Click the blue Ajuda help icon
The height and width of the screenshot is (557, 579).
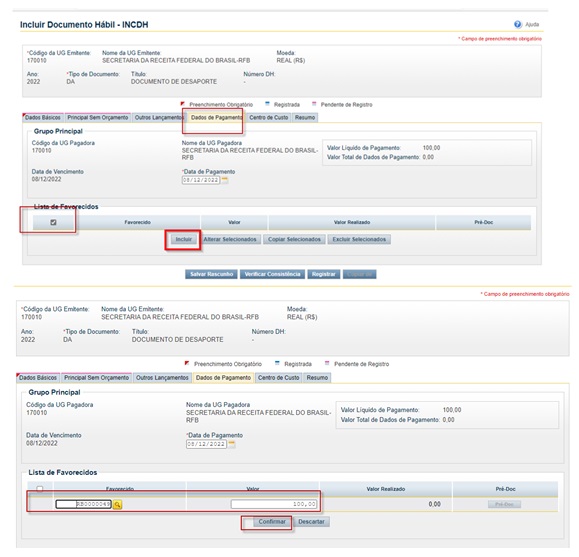(x=518, y=24)
